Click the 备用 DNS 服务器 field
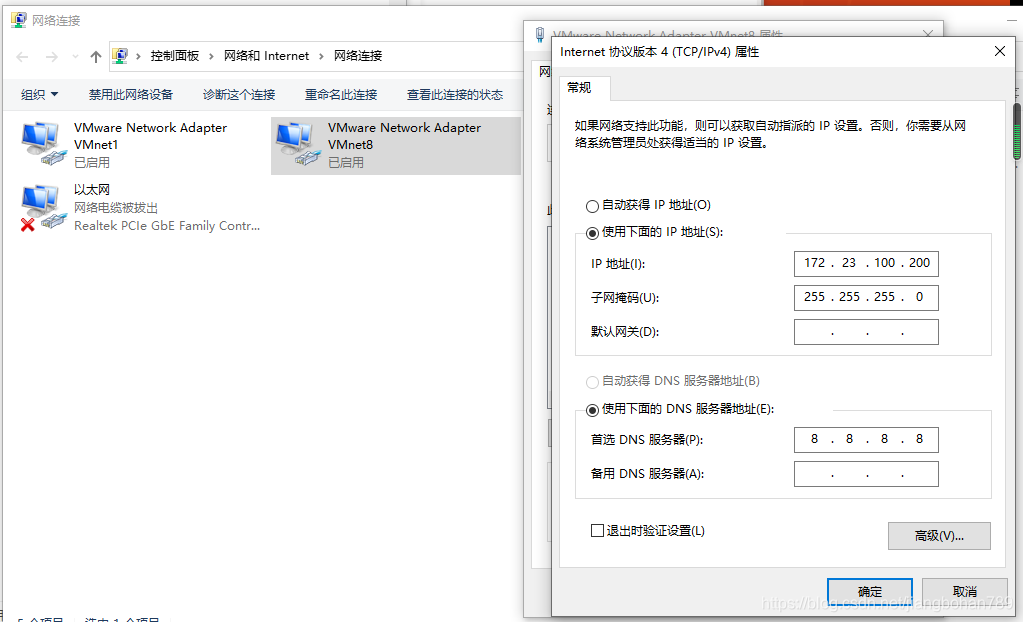The width and height of the screenshot is (1023, 622). click(x=866, y=474)
